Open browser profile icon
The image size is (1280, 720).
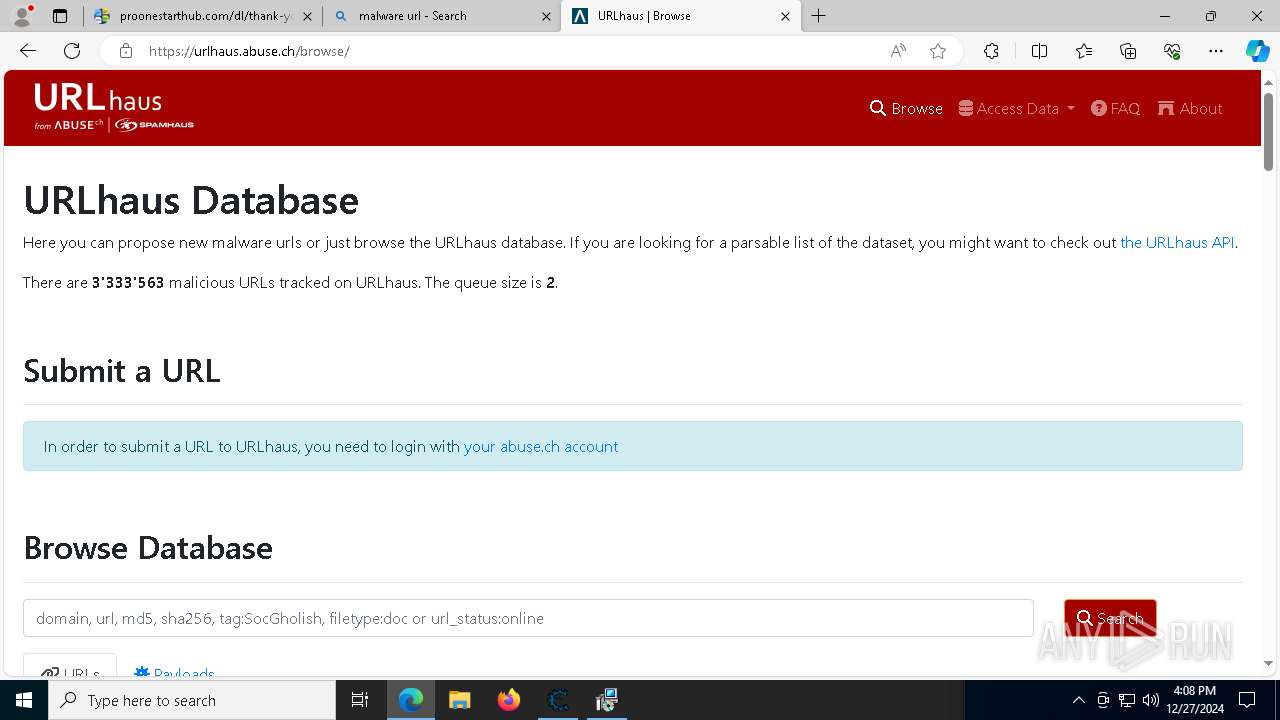click(22, 16)
